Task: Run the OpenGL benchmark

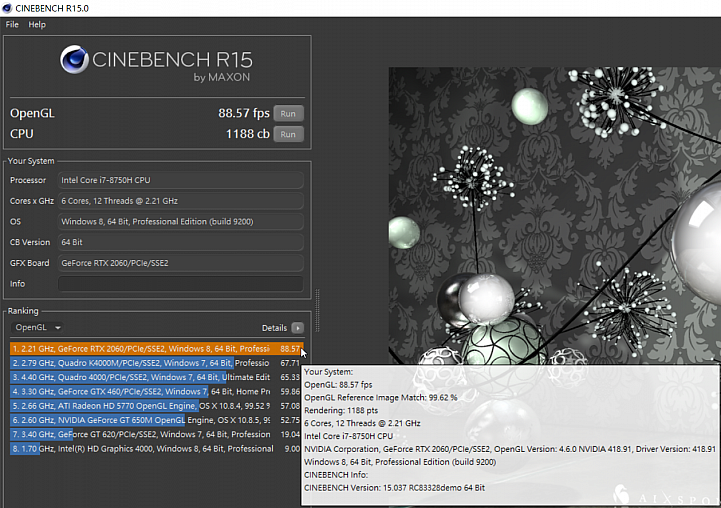Action: [x=288, y=114]
